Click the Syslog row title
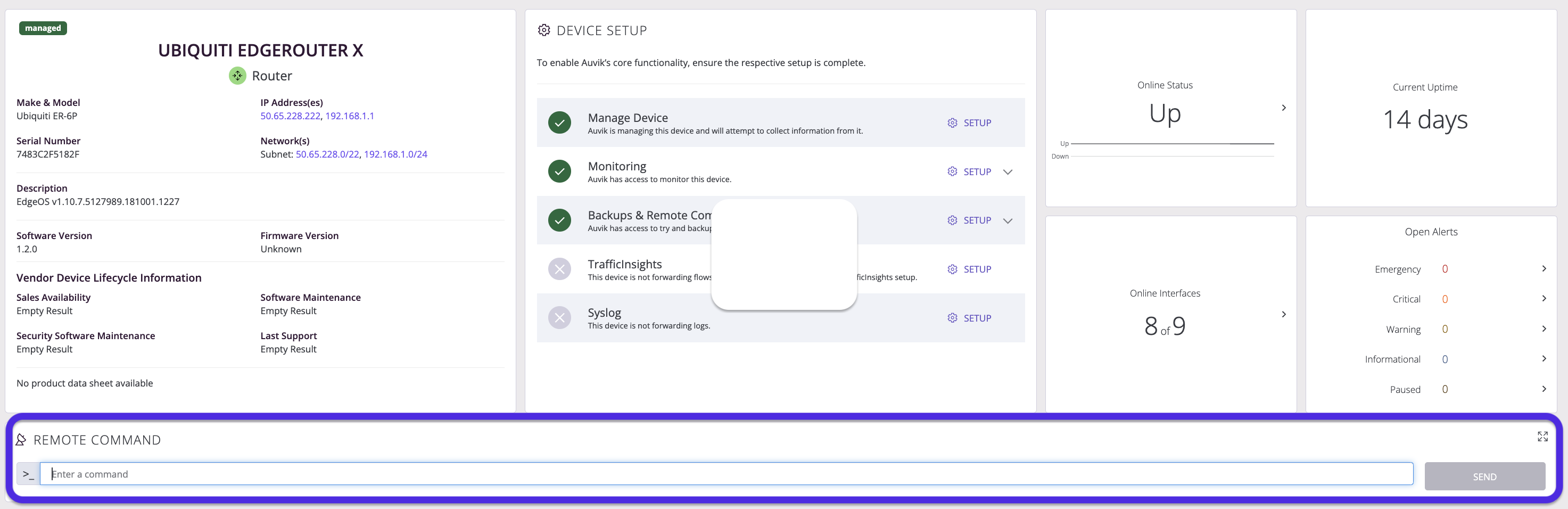Image resolution: width=1568 pixels, height=509 pixels. [x=605, y=313]
